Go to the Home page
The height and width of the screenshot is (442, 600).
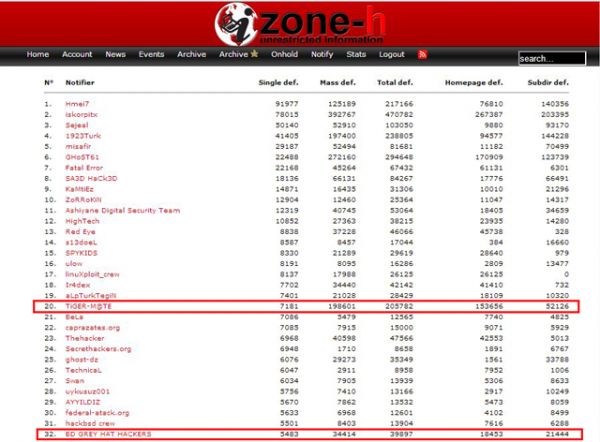coord(38,54)
